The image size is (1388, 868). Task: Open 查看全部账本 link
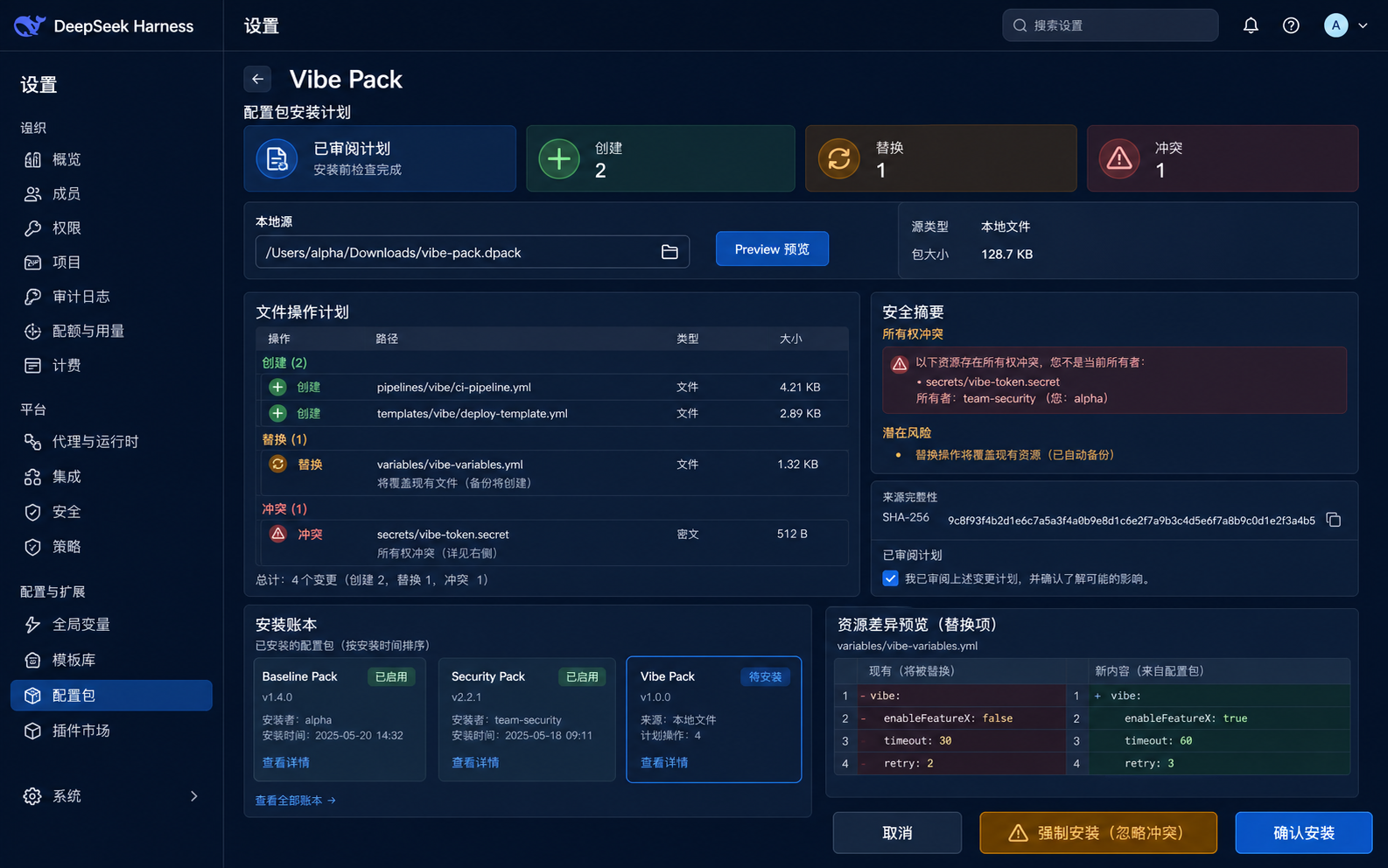coord(296,801)
